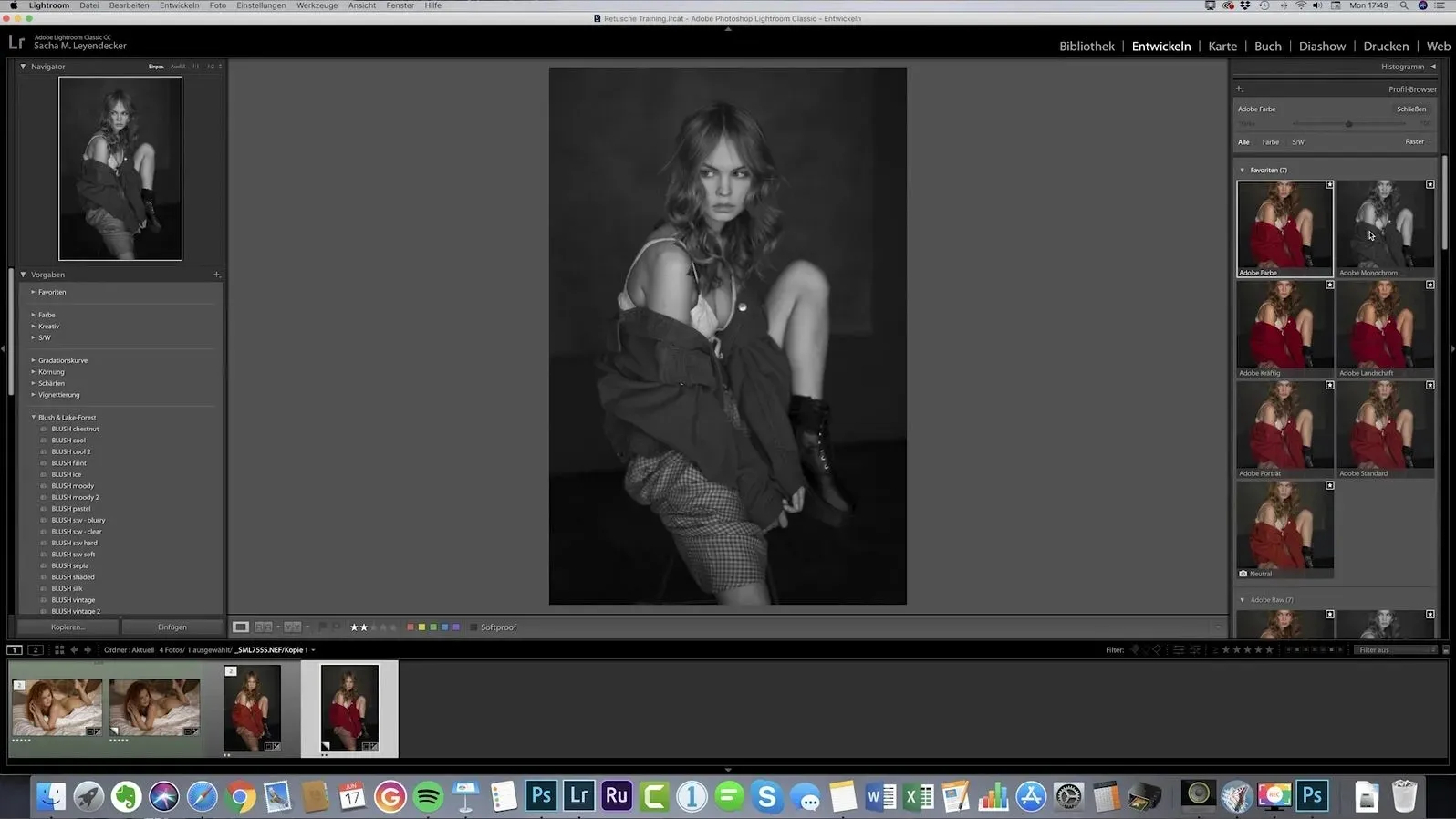Toggle the filter lock switch at right
The image size is (1456, 819).
1445,650
